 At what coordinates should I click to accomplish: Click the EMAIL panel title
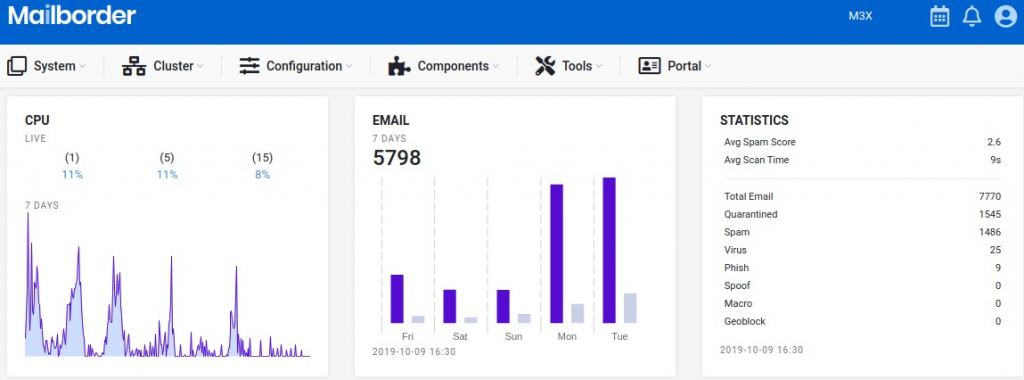(391, 120)
